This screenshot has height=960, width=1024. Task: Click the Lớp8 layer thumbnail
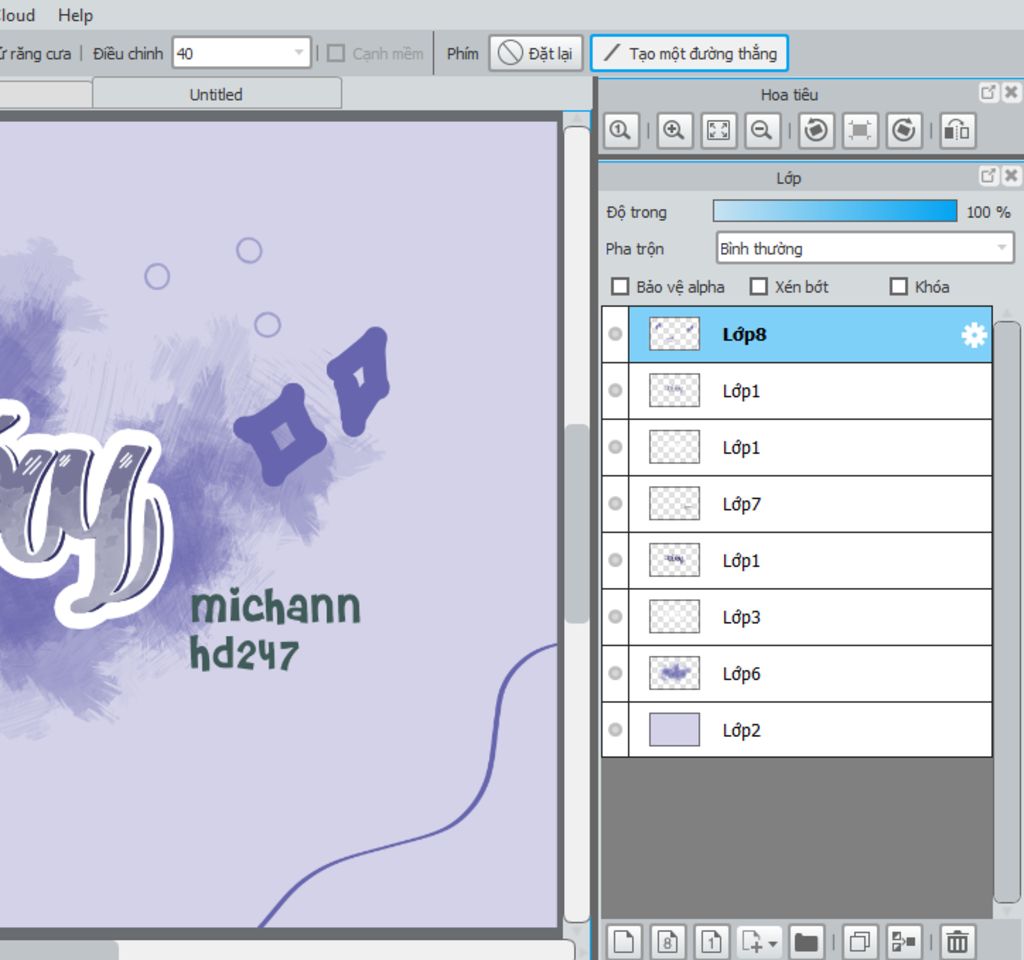674,334
